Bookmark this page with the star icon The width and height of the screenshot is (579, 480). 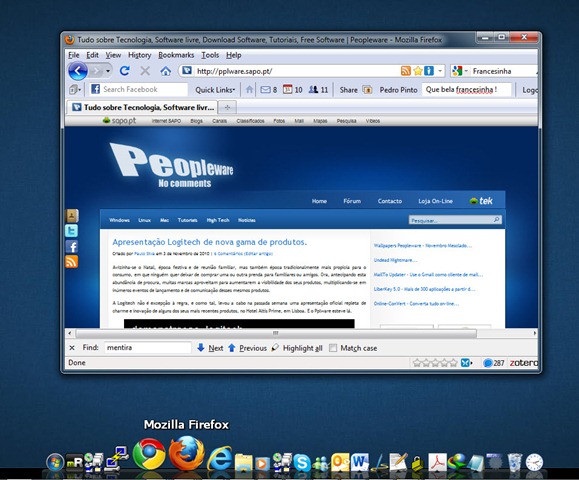[418, 71]
